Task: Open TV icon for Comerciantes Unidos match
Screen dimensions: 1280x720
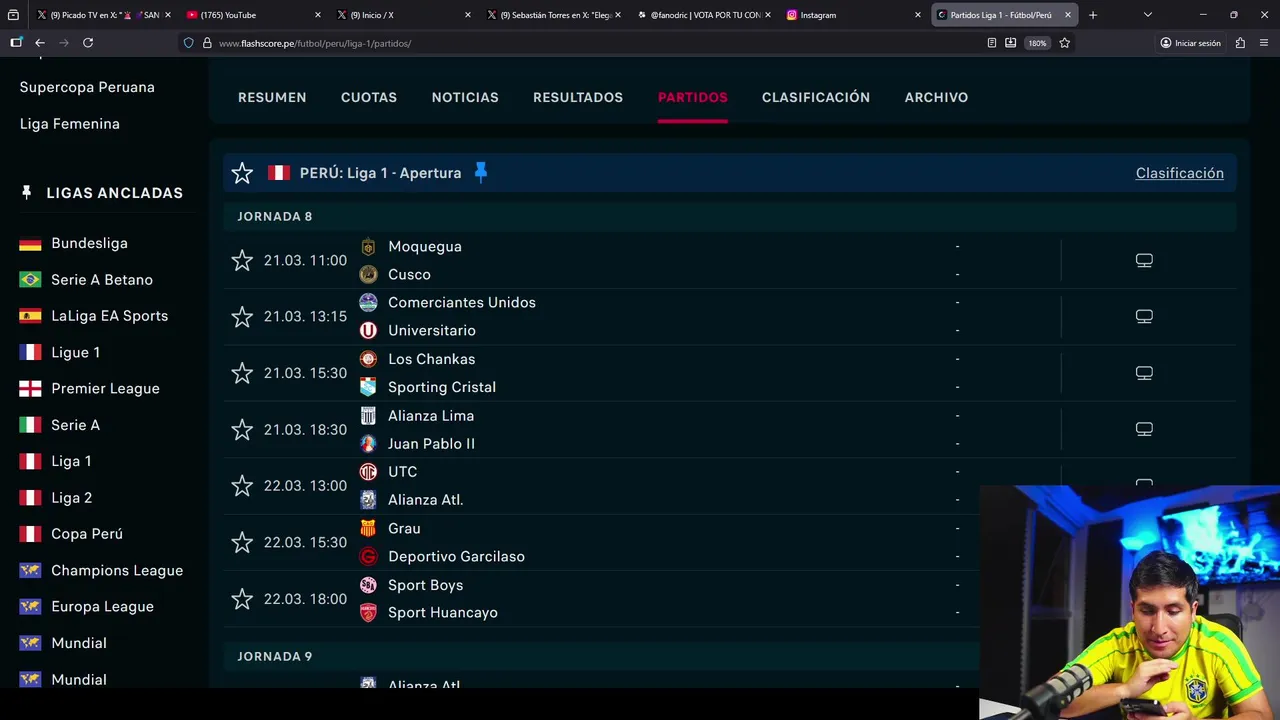Action: click(x=1144, y=316)
